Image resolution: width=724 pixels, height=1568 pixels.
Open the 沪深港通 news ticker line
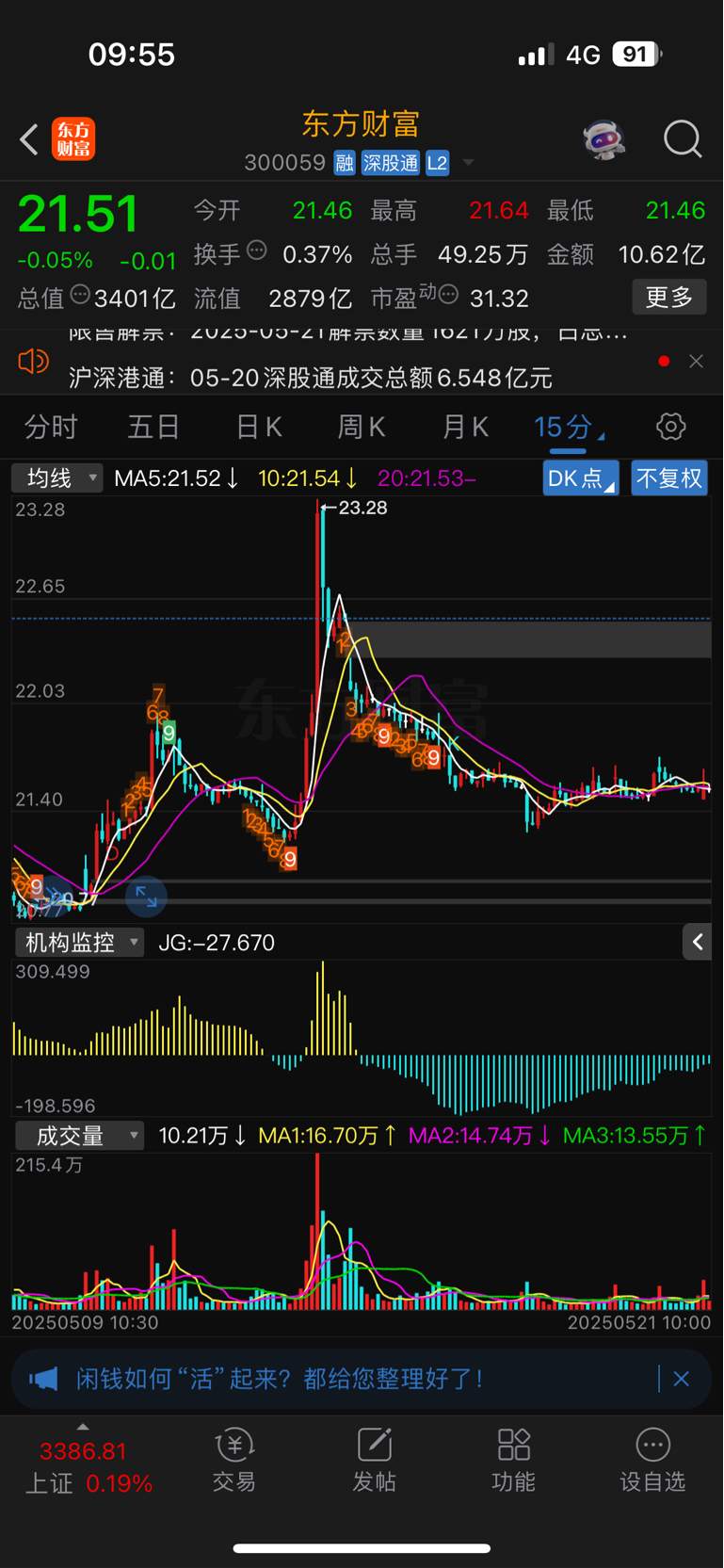pos(311,378)
